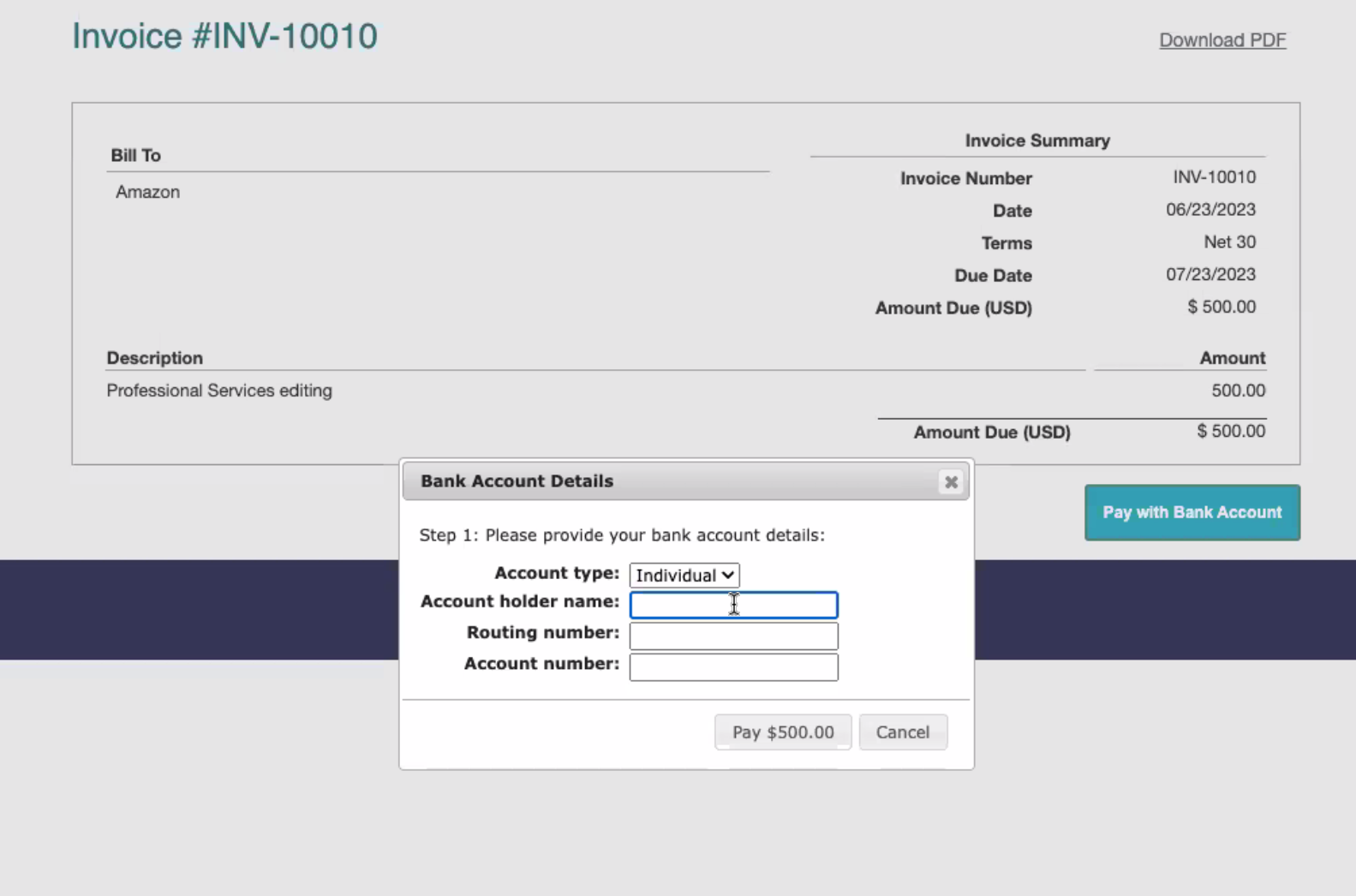This screenshot has width=1356, height=896.
Task: Click the invoice number value INV-10010
Action: point(1215,177)
